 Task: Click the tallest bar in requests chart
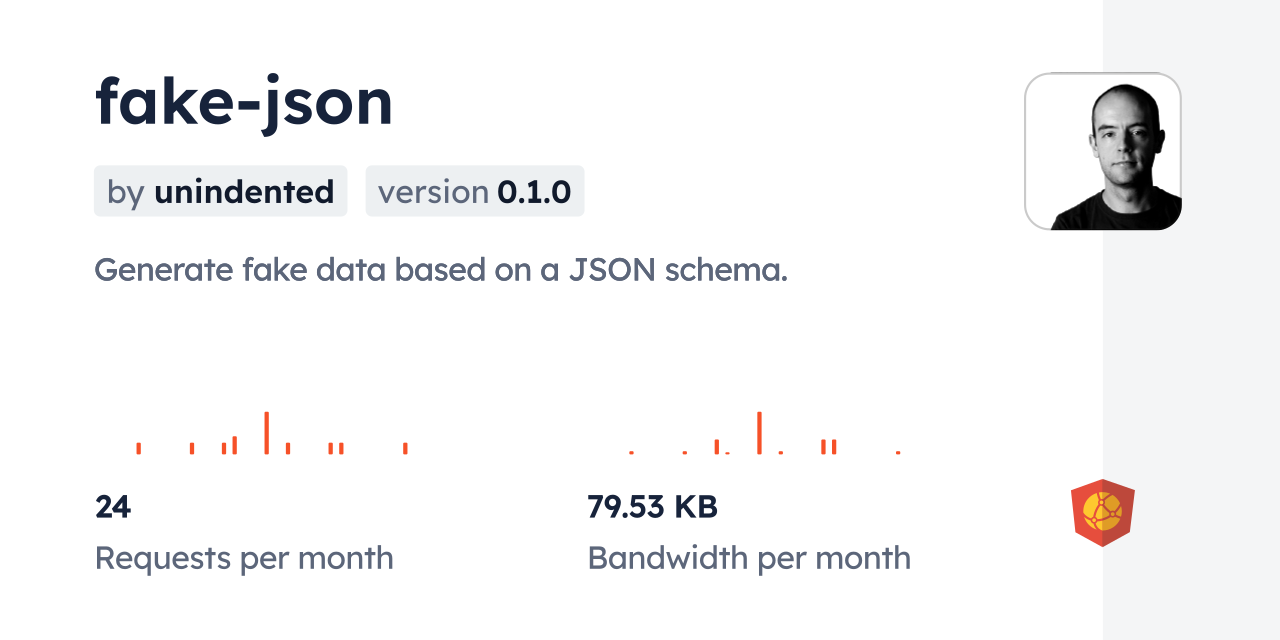[266, 433]
